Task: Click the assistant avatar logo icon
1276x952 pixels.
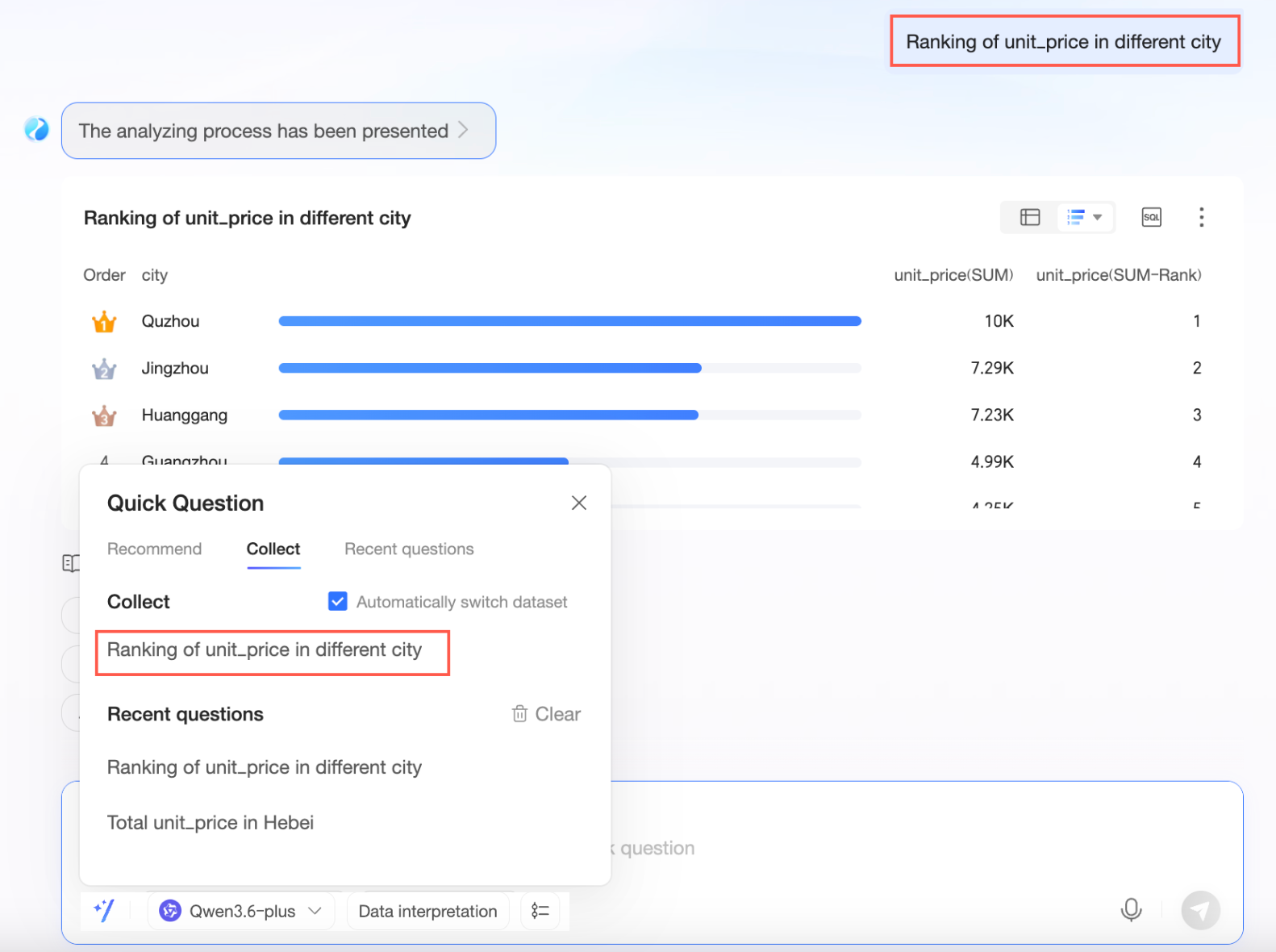Action: (x=36, y=129)
